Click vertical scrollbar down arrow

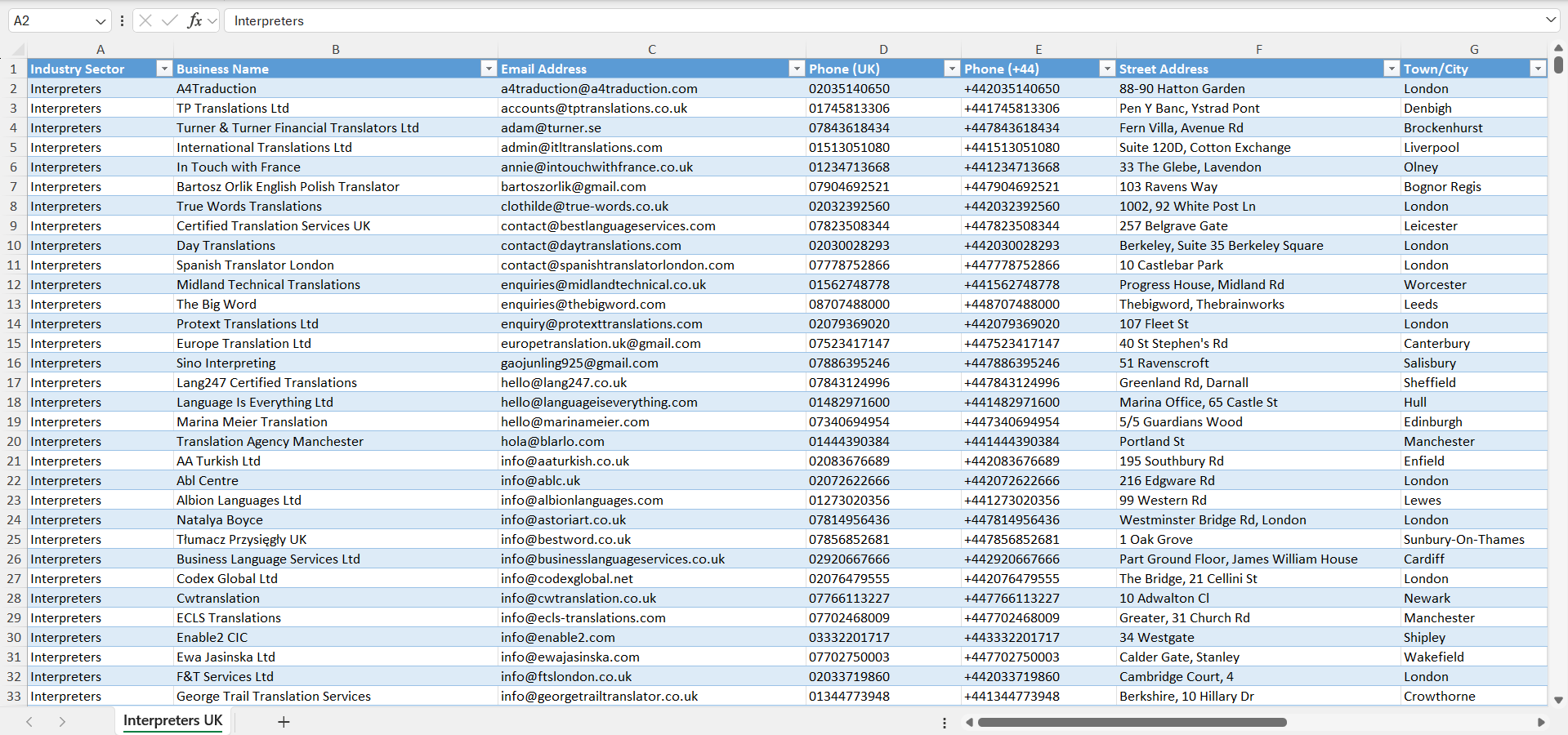coord(1558,700)
